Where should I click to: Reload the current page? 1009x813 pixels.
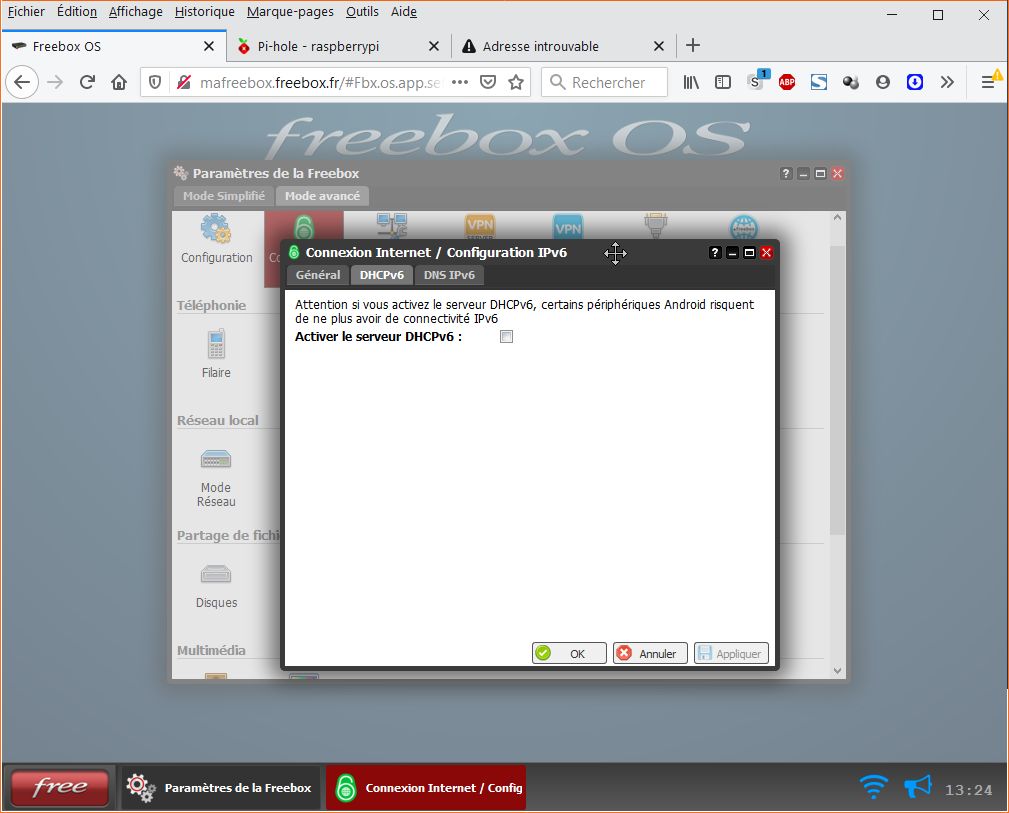pyautogui.click(x=87, y=82)
